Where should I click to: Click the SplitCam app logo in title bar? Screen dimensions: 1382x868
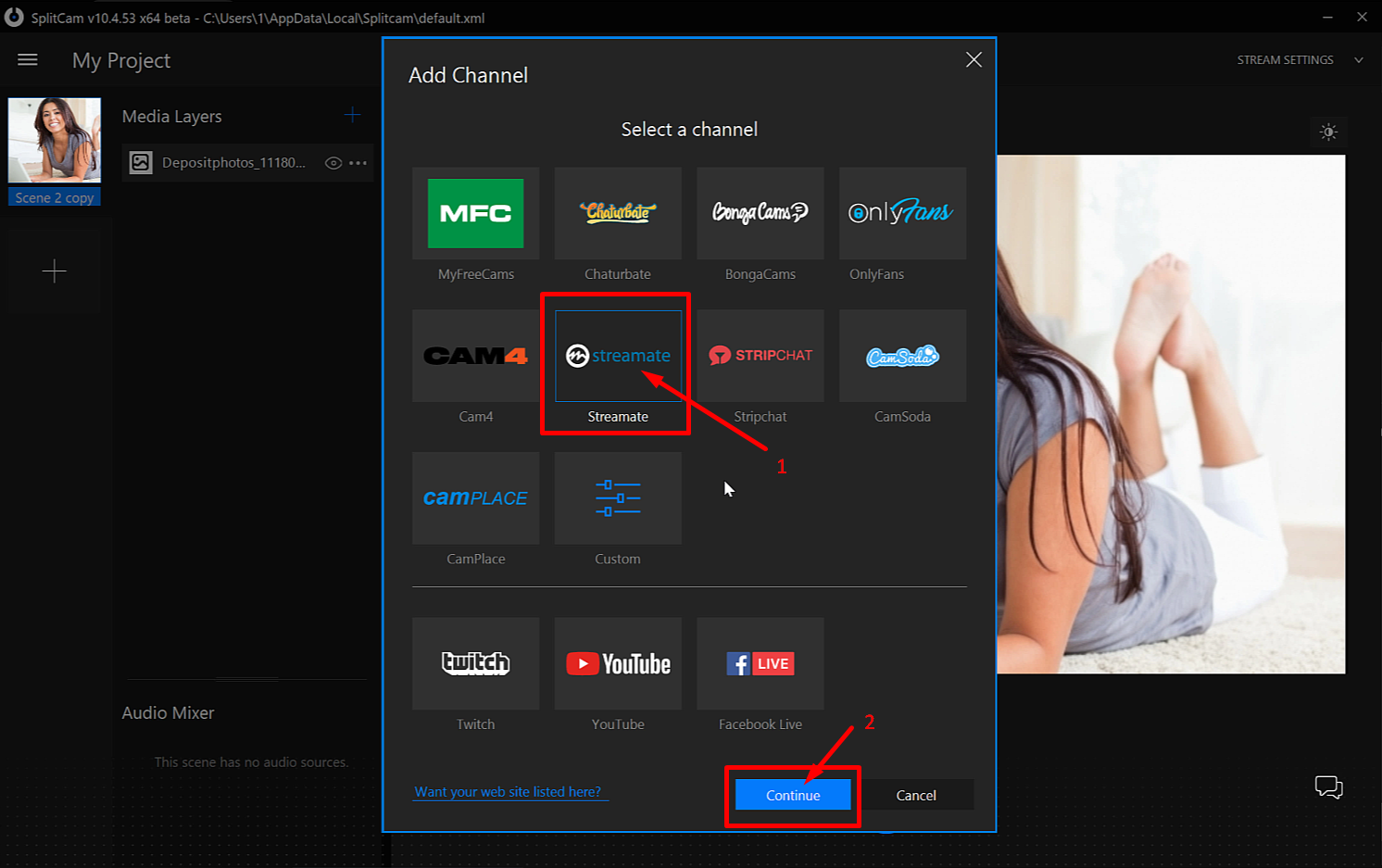14,17
